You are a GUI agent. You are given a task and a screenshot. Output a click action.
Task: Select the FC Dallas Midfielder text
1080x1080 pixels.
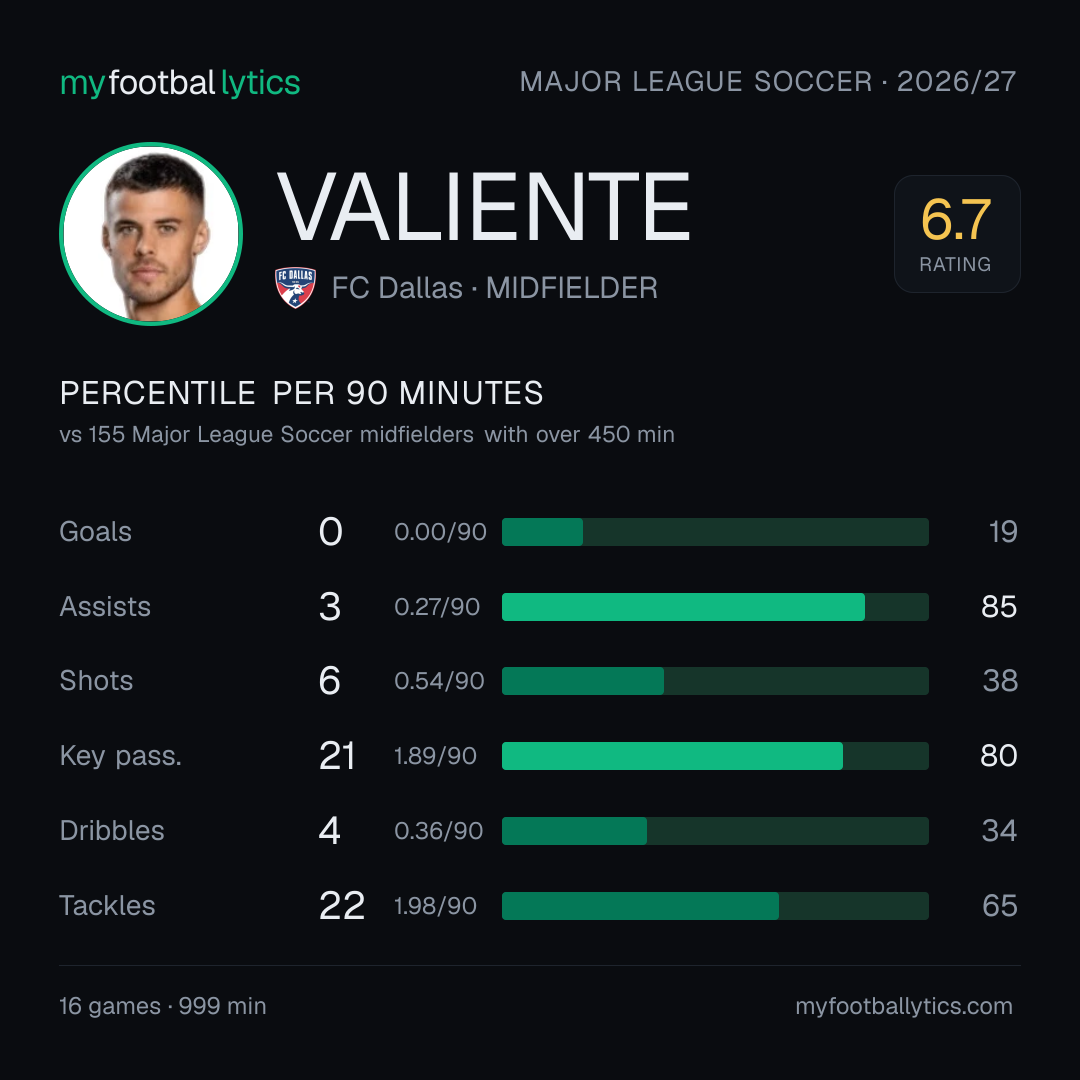(x=495, y=288)
